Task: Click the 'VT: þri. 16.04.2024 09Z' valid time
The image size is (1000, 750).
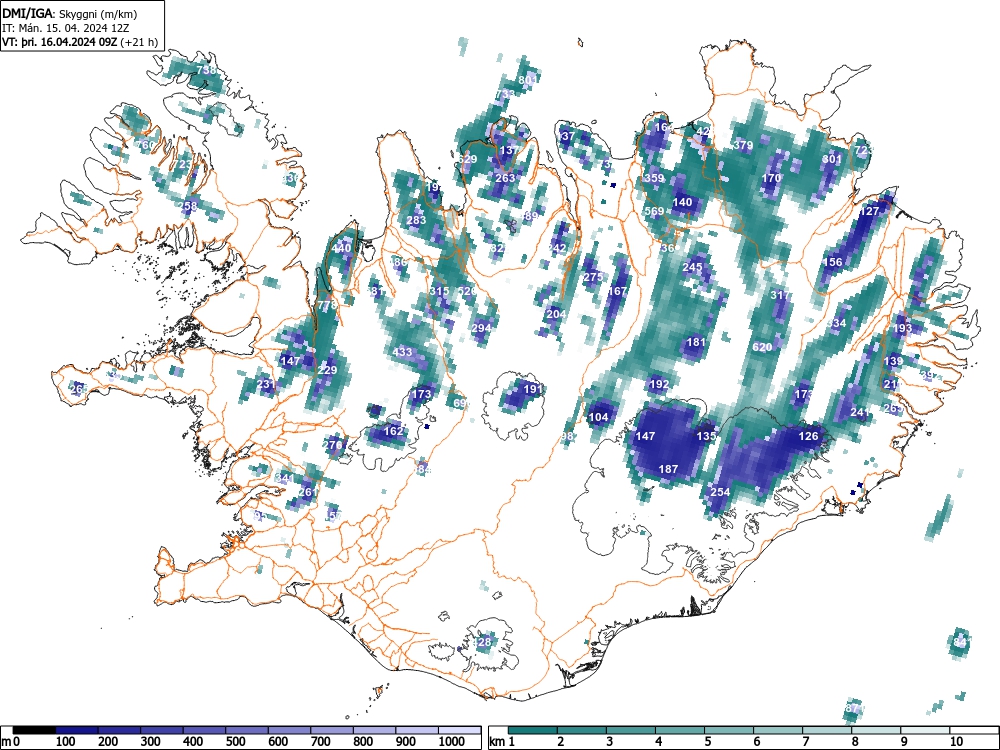Action: 60,42
